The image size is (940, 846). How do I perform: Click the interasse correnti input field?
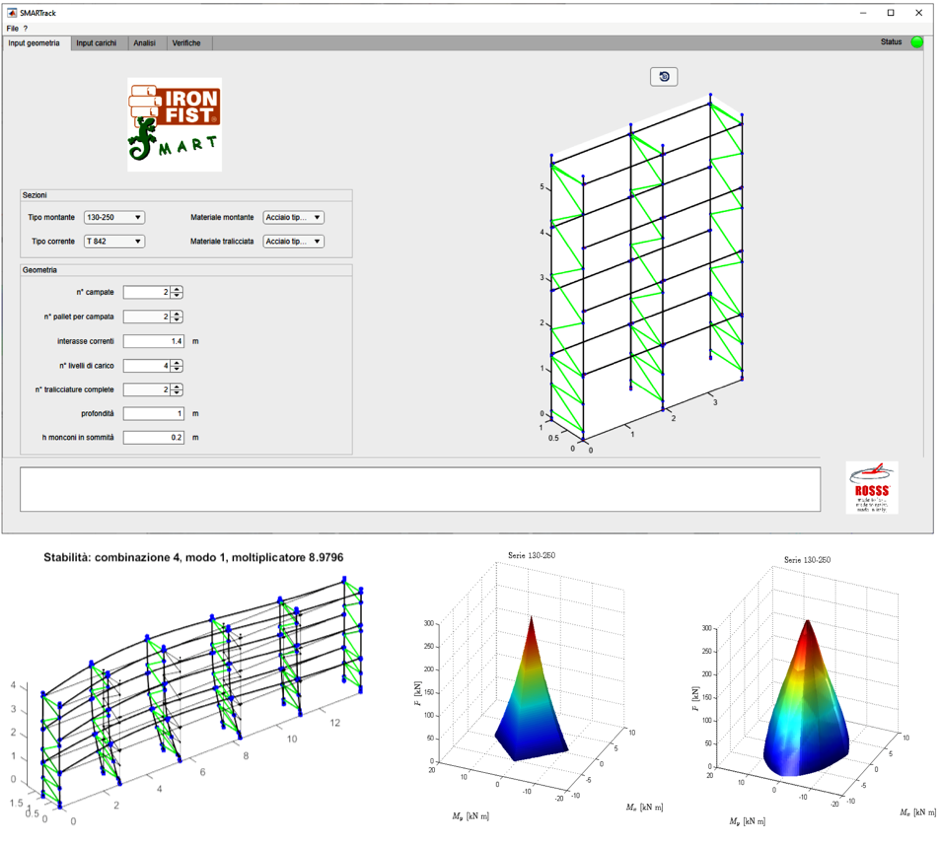click(x=153, y=341)
